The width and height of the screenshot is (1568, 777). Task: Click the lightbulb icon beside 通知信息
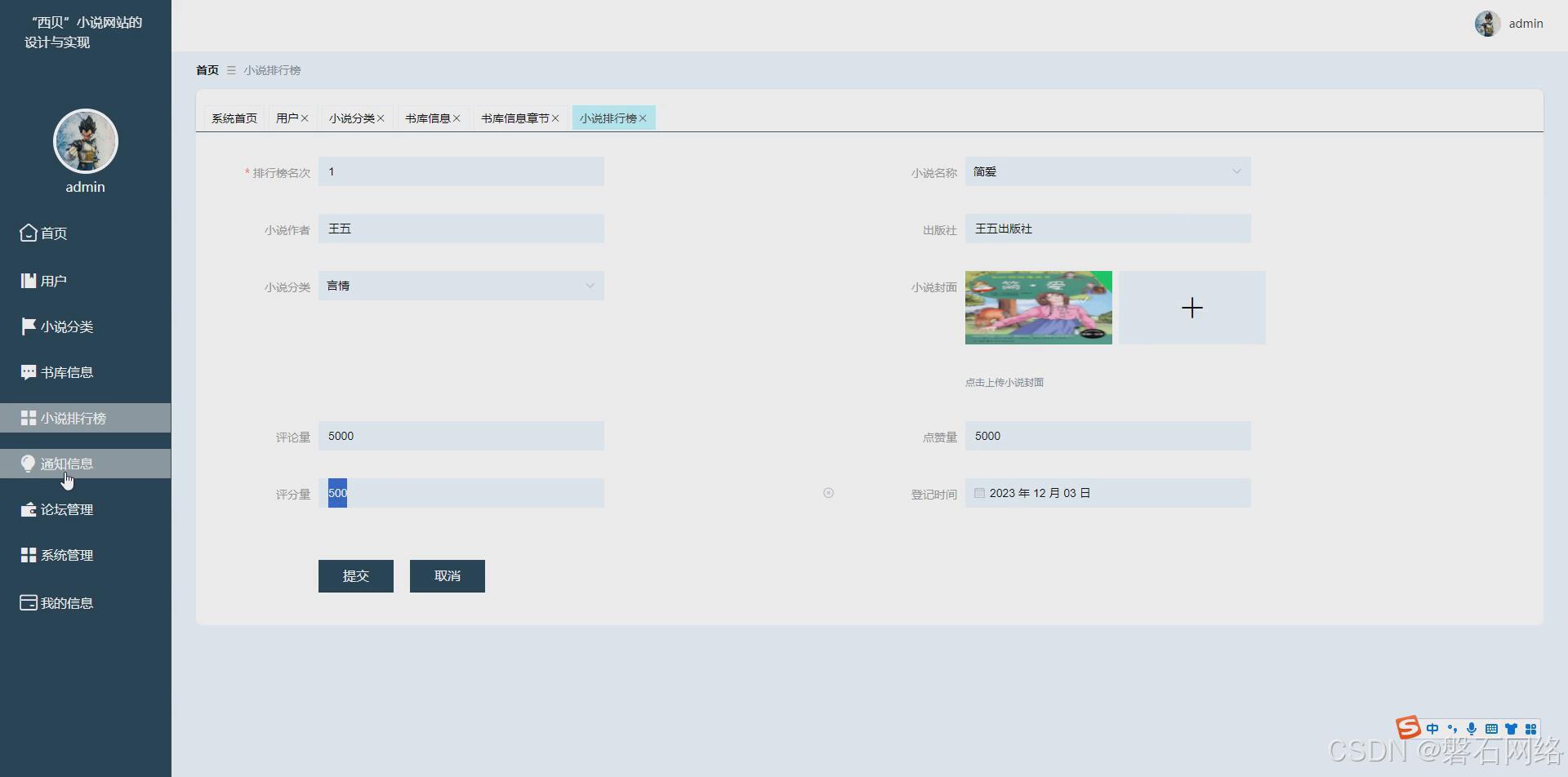coord(29,464)
